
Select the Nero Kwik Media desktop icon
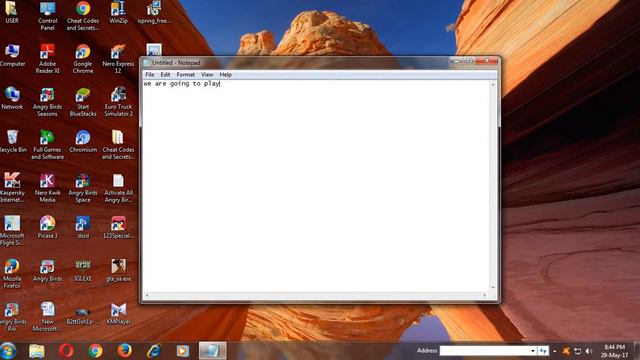click(x=47, y=188)
